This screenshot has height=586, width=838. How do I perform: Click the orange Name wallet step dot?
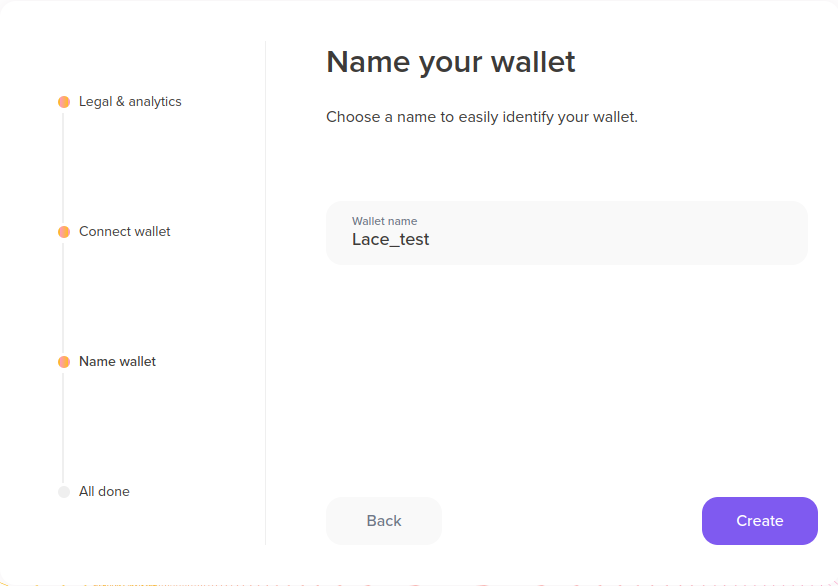pyautogui.click(x=64, y=362)
